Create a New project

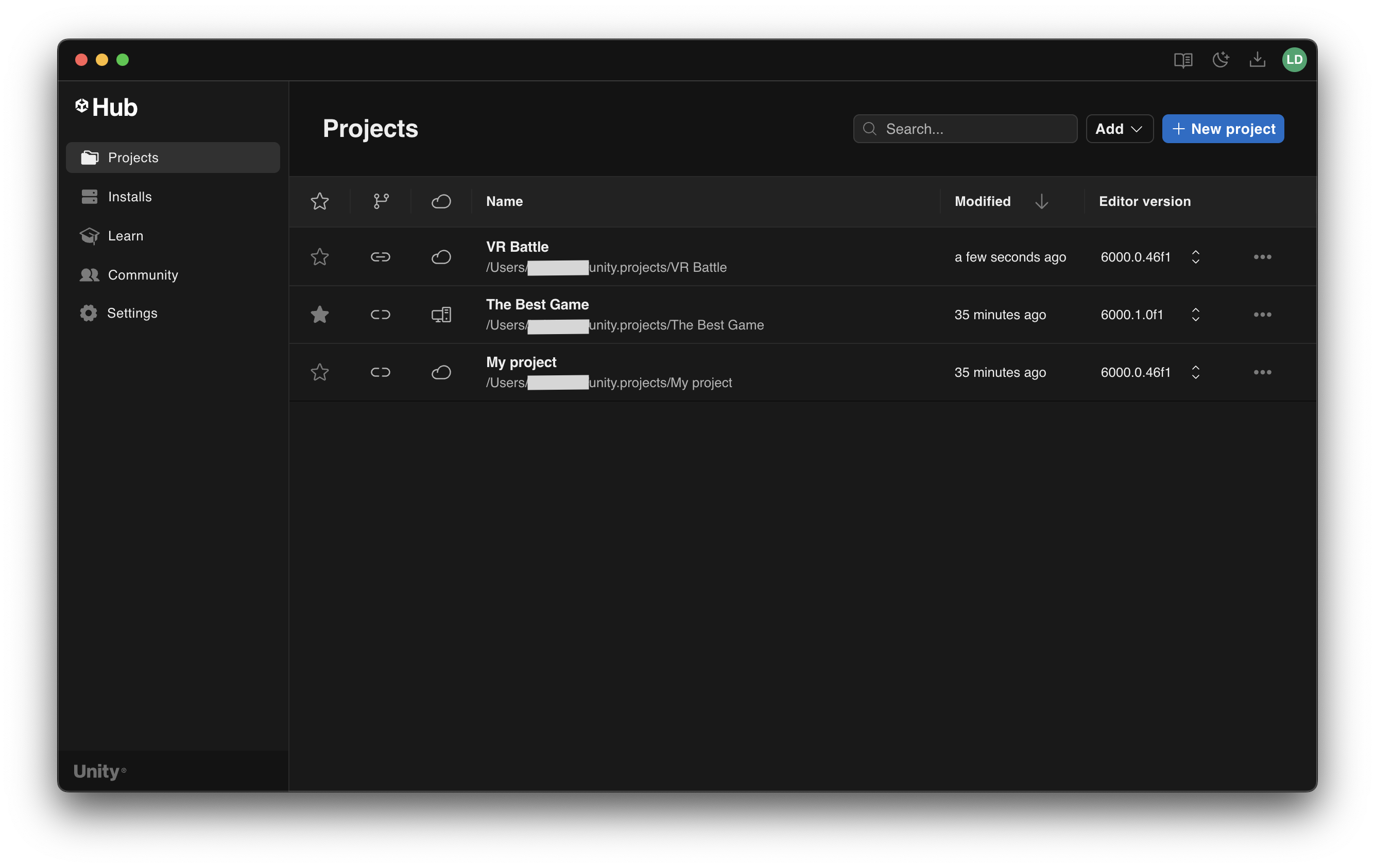(1223, 129)
